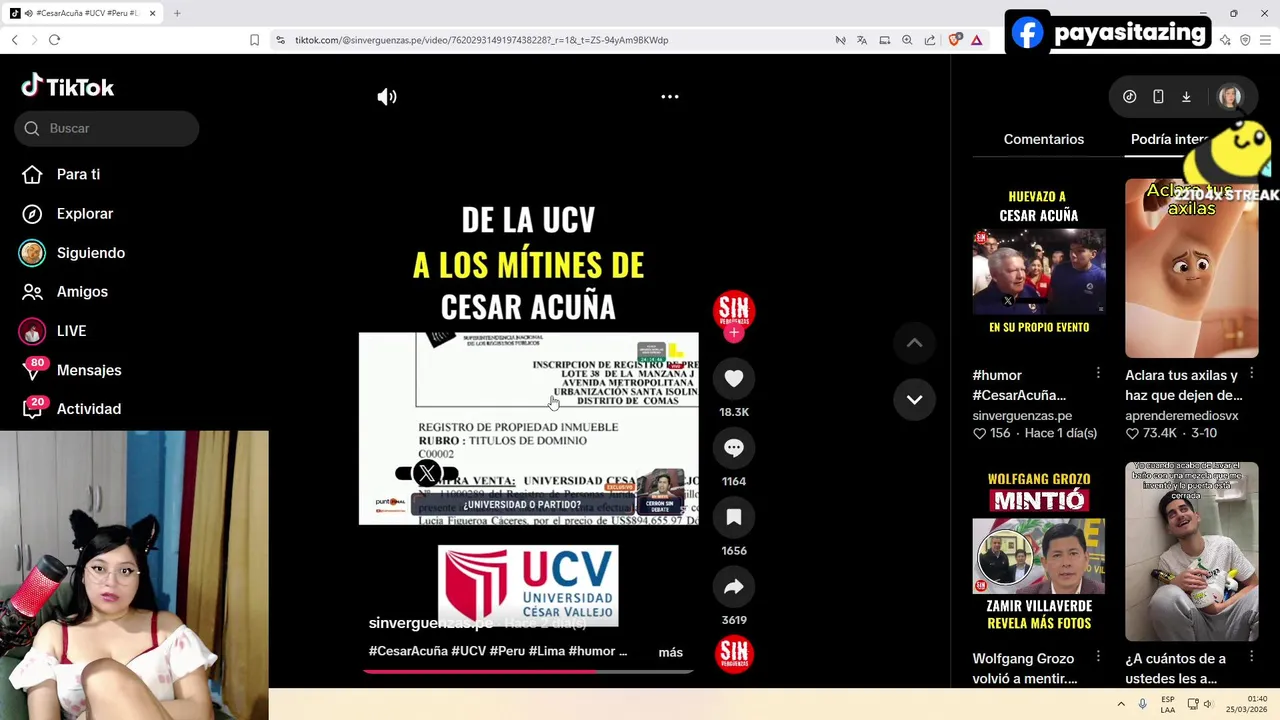Open a new browser tab
This screenshot has height=720, width=1280.
click(177, 13)
